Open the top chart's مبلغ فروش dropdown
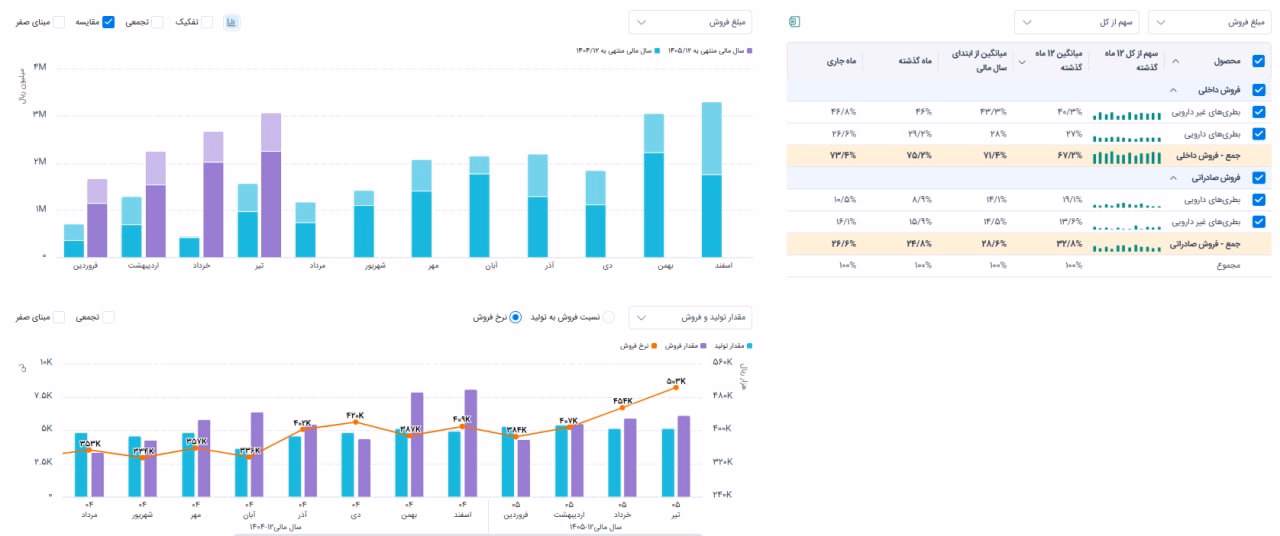Viewport: 1280px width, 536px height. pos(690,22)
